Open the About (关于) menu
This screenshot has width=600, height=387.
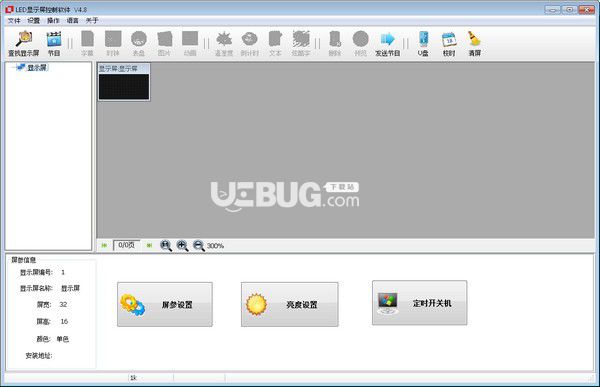point(92,21)
